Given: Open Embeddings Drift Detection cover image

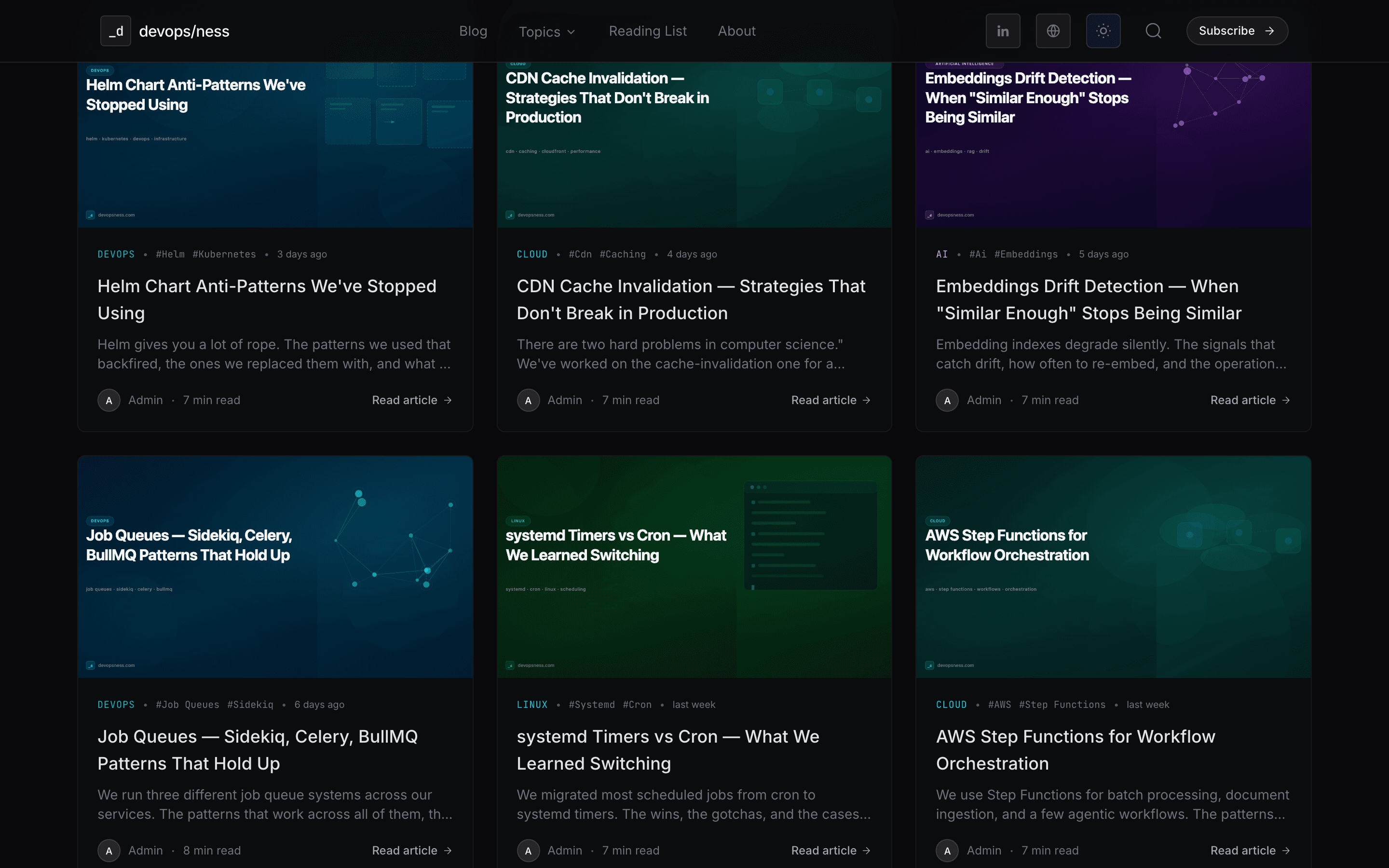Looking at the screenshot, I should click(x=1114, y=145).
